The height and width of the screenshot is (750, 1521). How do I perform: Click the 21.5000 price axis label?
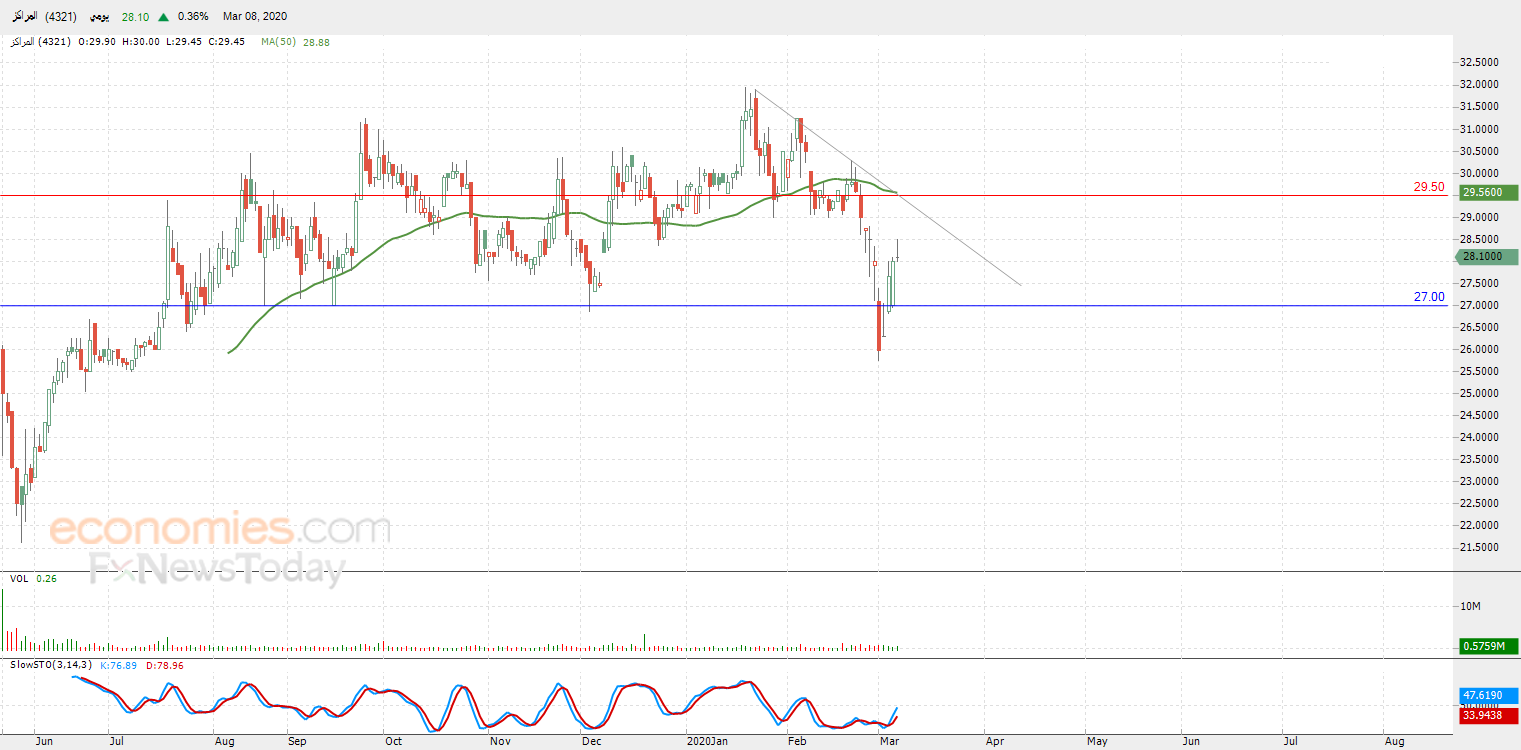pos(1481,547)
